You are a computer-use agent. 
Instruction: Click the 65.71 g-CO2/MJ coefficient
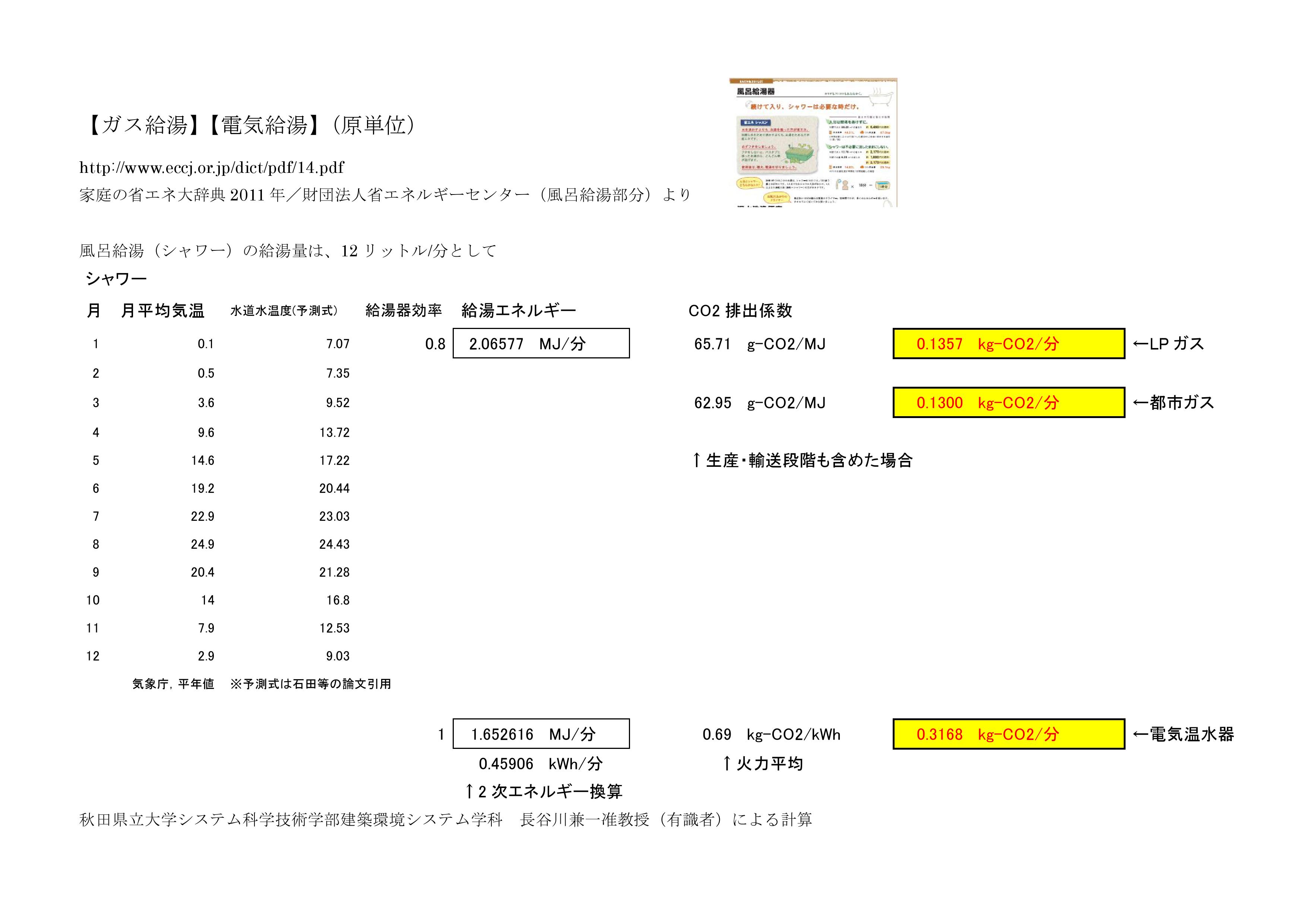click(759, 344)
